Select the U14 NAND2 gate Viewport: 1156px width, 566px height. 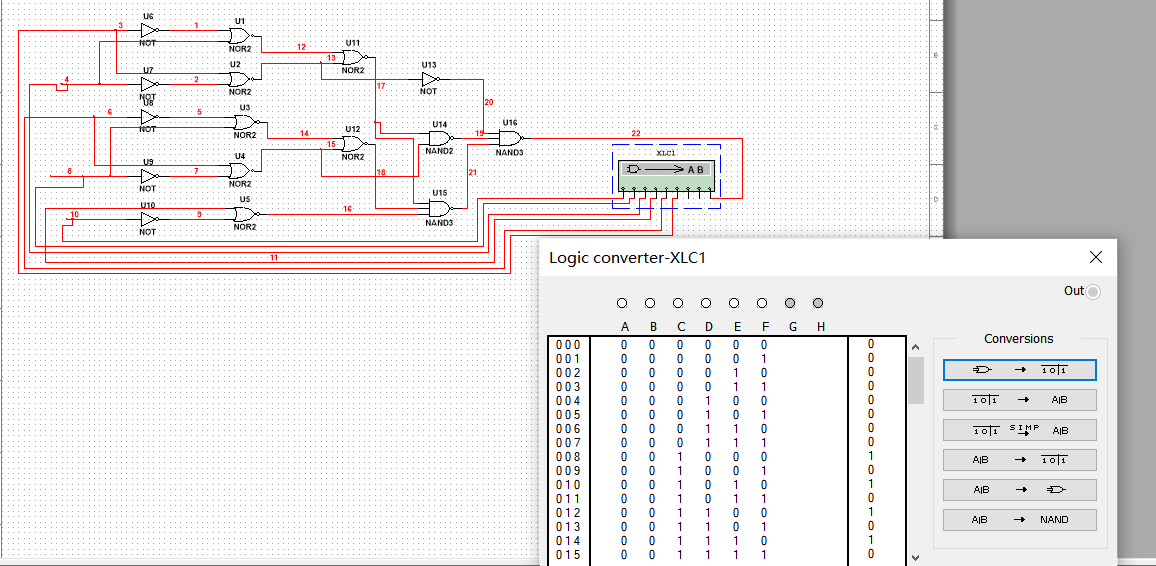point(440,138)
